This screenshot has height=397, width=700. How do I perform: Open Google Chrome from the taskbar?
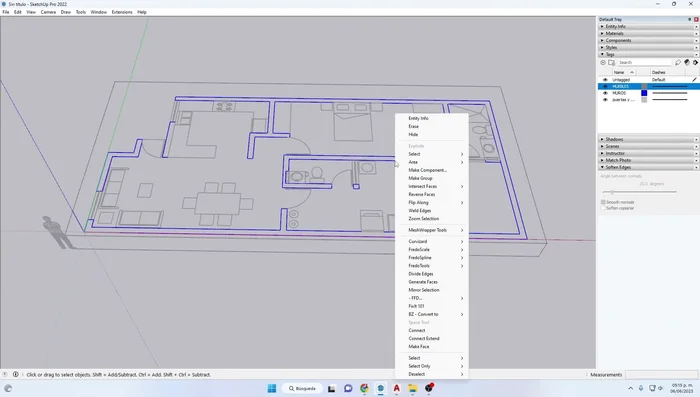(x=364, y=388)
